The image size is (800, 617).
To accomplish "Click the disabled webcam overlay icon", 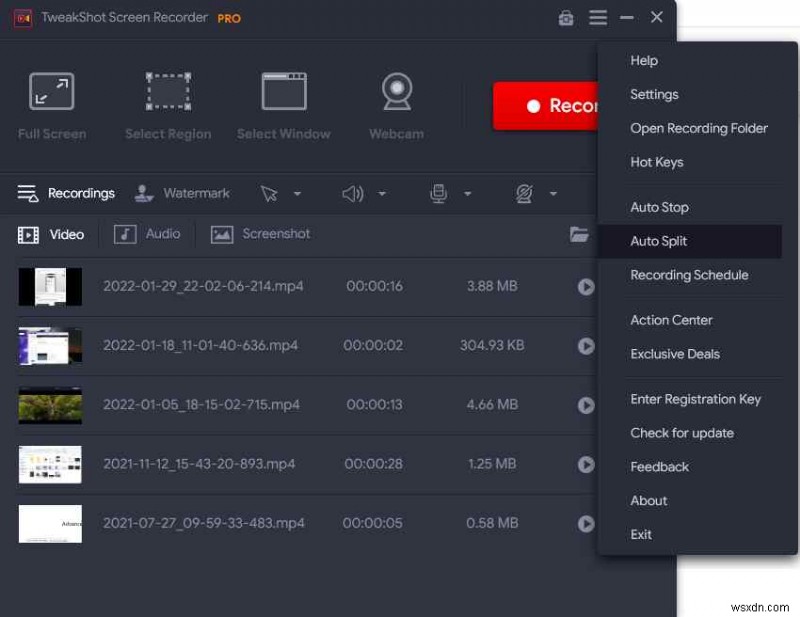I will [x=524, y=194].
